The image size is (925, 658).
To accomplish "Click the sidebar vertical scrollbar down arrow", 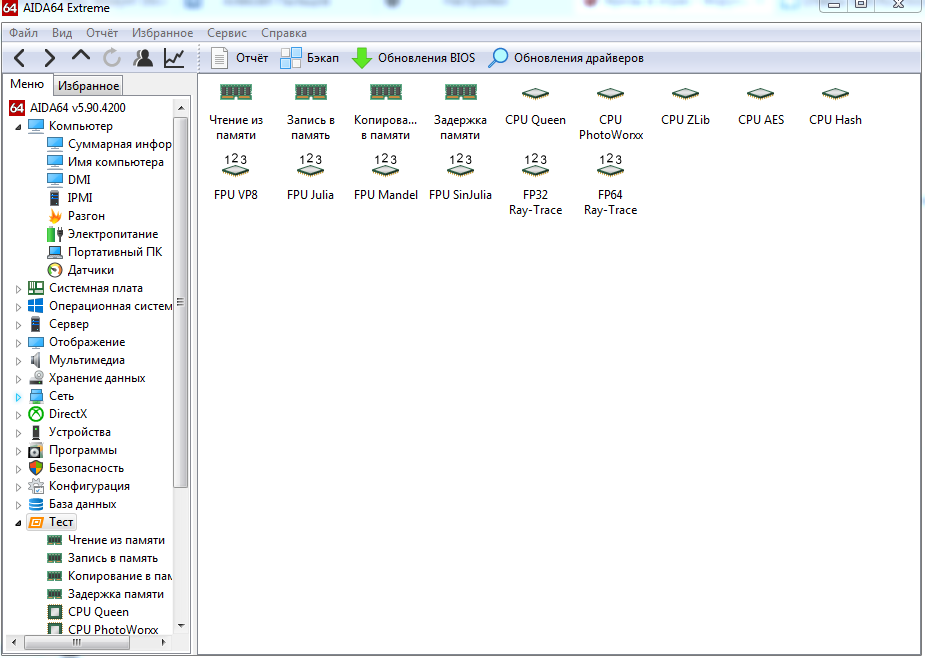I will click(181, 625).
